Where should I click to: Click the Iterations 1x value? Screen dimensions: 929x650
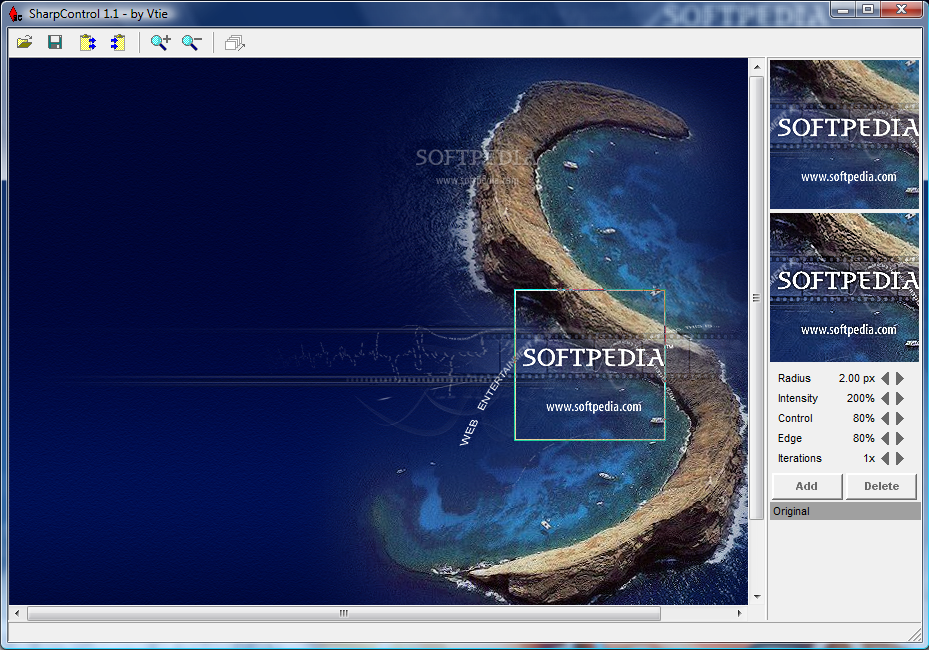point(869,458)
